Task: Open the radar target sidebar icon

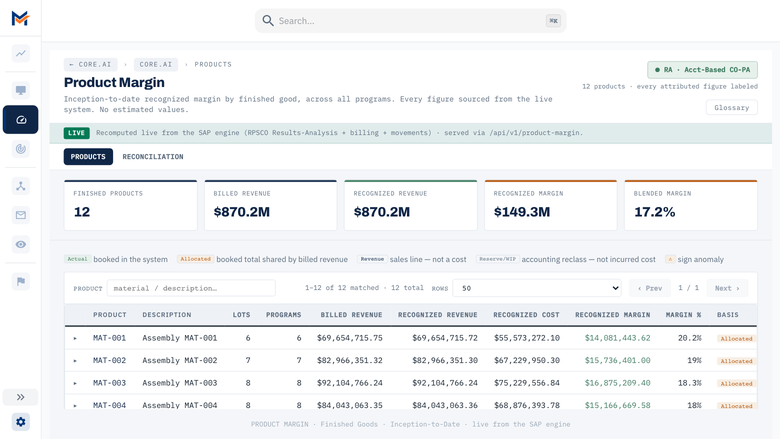Action: (x=20, y=149)
